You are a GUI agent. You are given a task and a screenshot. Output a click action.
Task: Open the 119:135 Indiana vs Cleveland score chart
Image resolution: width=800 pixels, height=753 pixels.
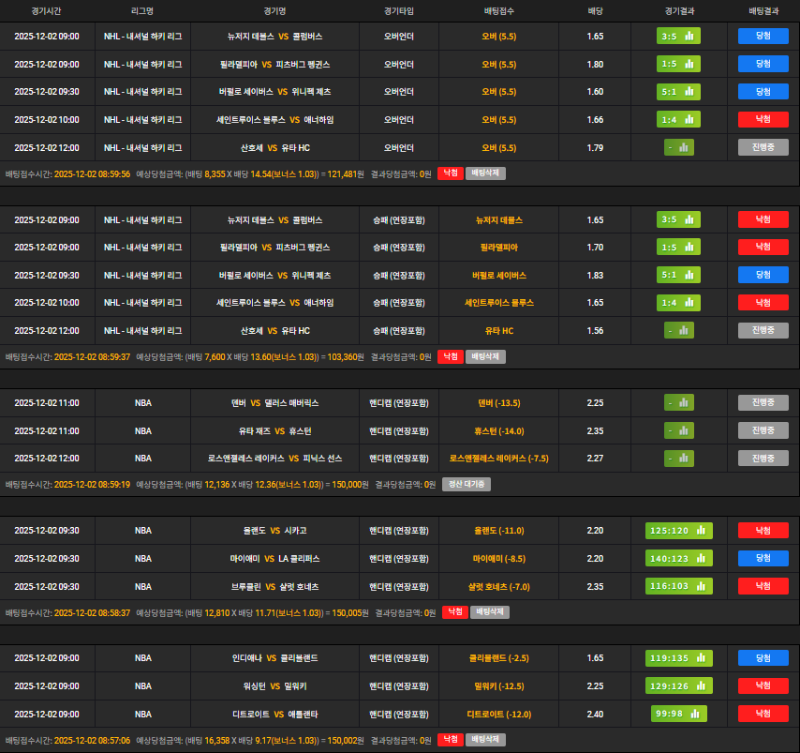pyautogui.click(x=679, y=658)
